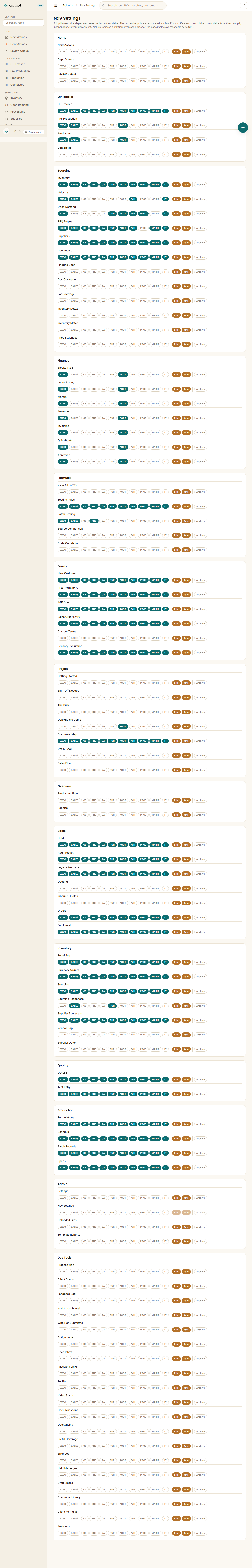This screenshot has width=252, height=1568.
Task: Click the Pre-Production icon in the sidebar
Action: tap(7, 71)
